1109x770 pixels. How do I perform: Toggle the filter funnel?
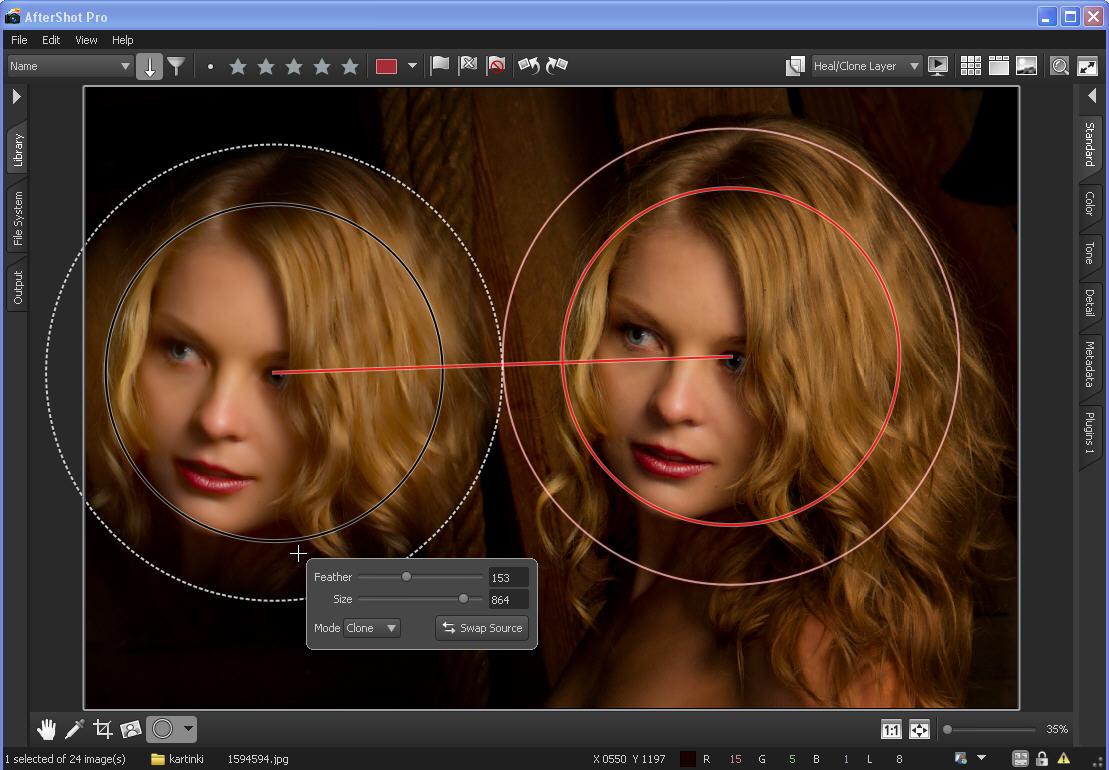(176, 66)
